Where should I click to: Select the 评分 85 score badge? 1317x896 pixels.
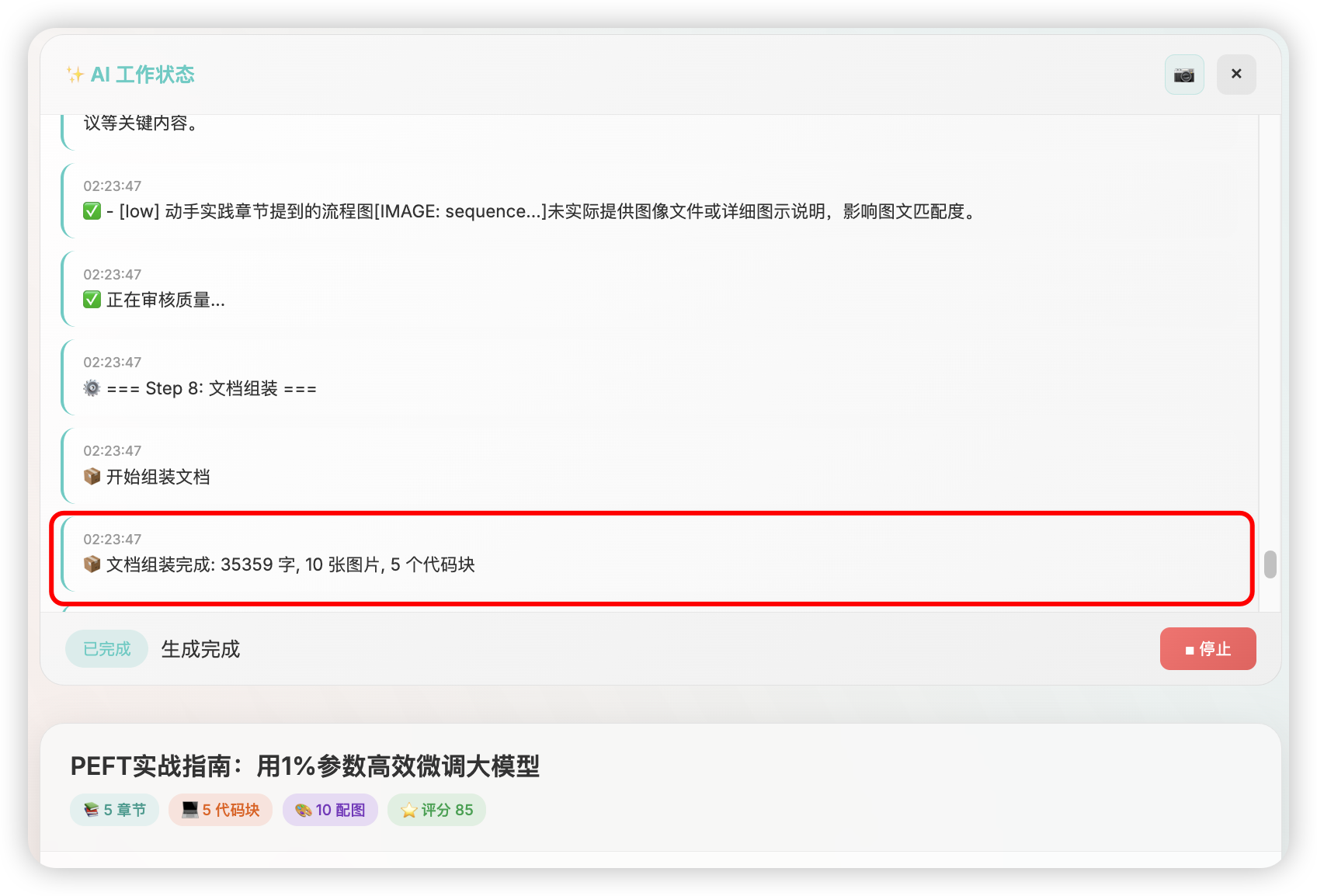(436, 810)
